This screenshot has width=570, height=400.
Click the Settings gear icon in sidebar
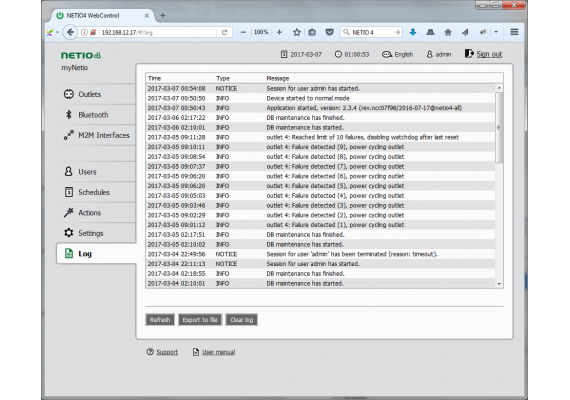(69, 233)
